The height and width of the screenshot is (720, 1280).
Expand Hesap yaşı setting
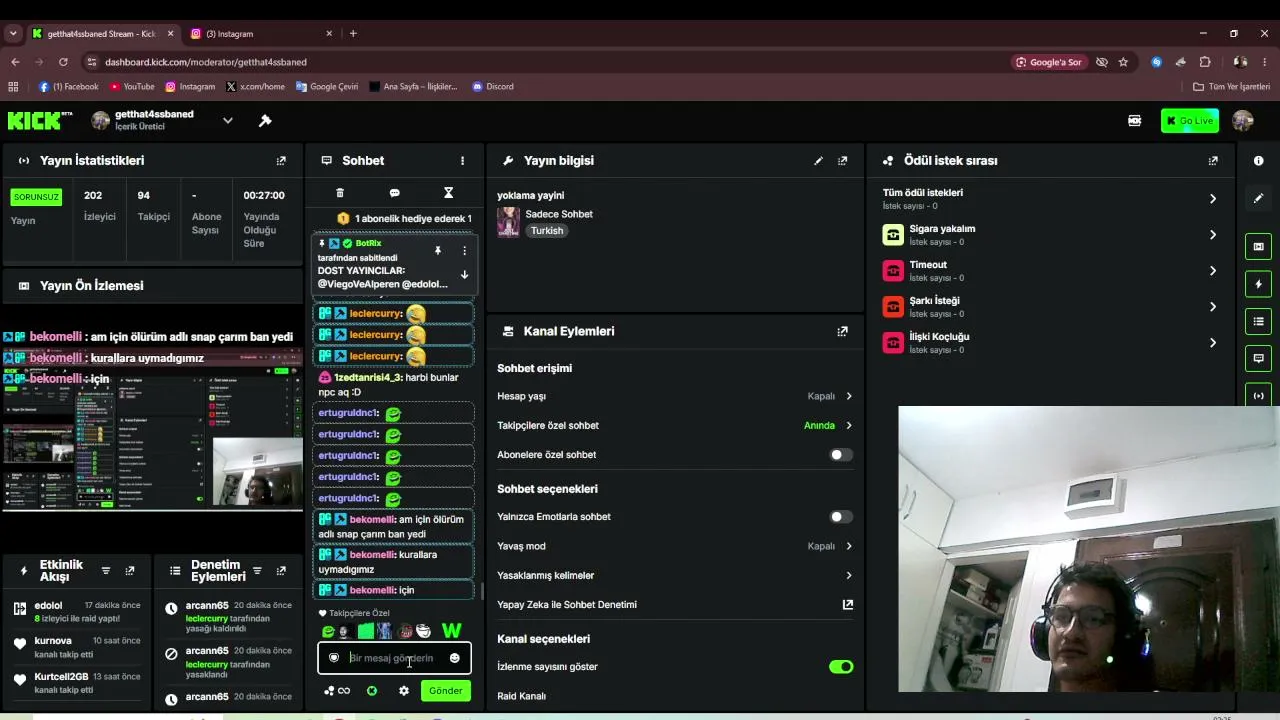coord(675,396)
